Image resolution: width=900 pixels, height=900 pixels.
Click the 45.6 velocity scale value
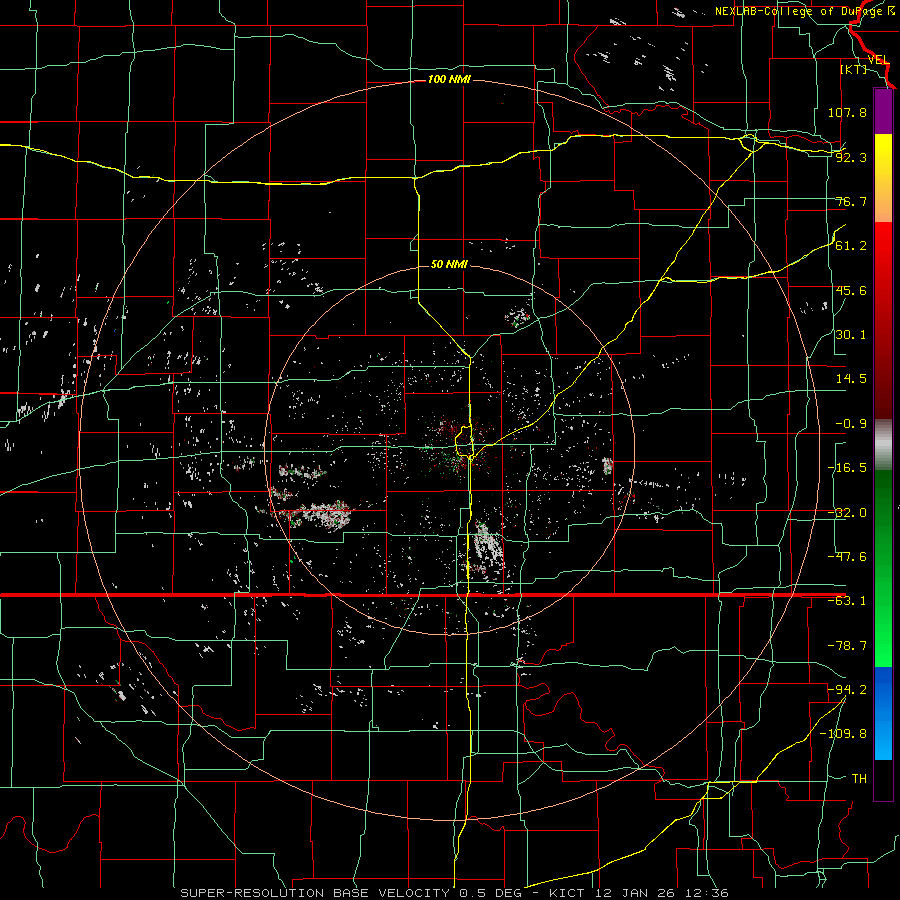pos(851,290)
